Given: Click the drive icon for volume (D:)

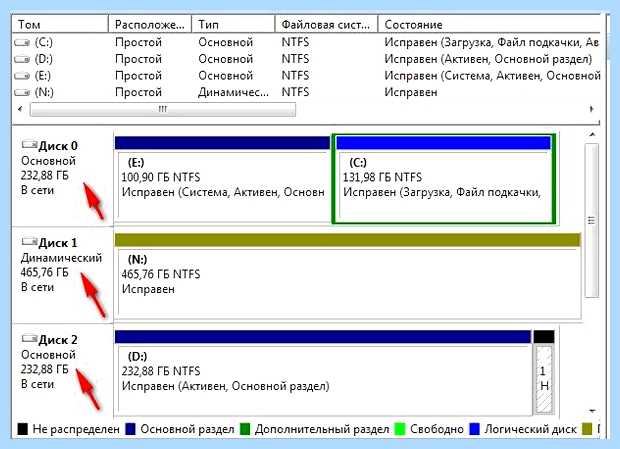Looking at the screenshot, I should 22,59.
